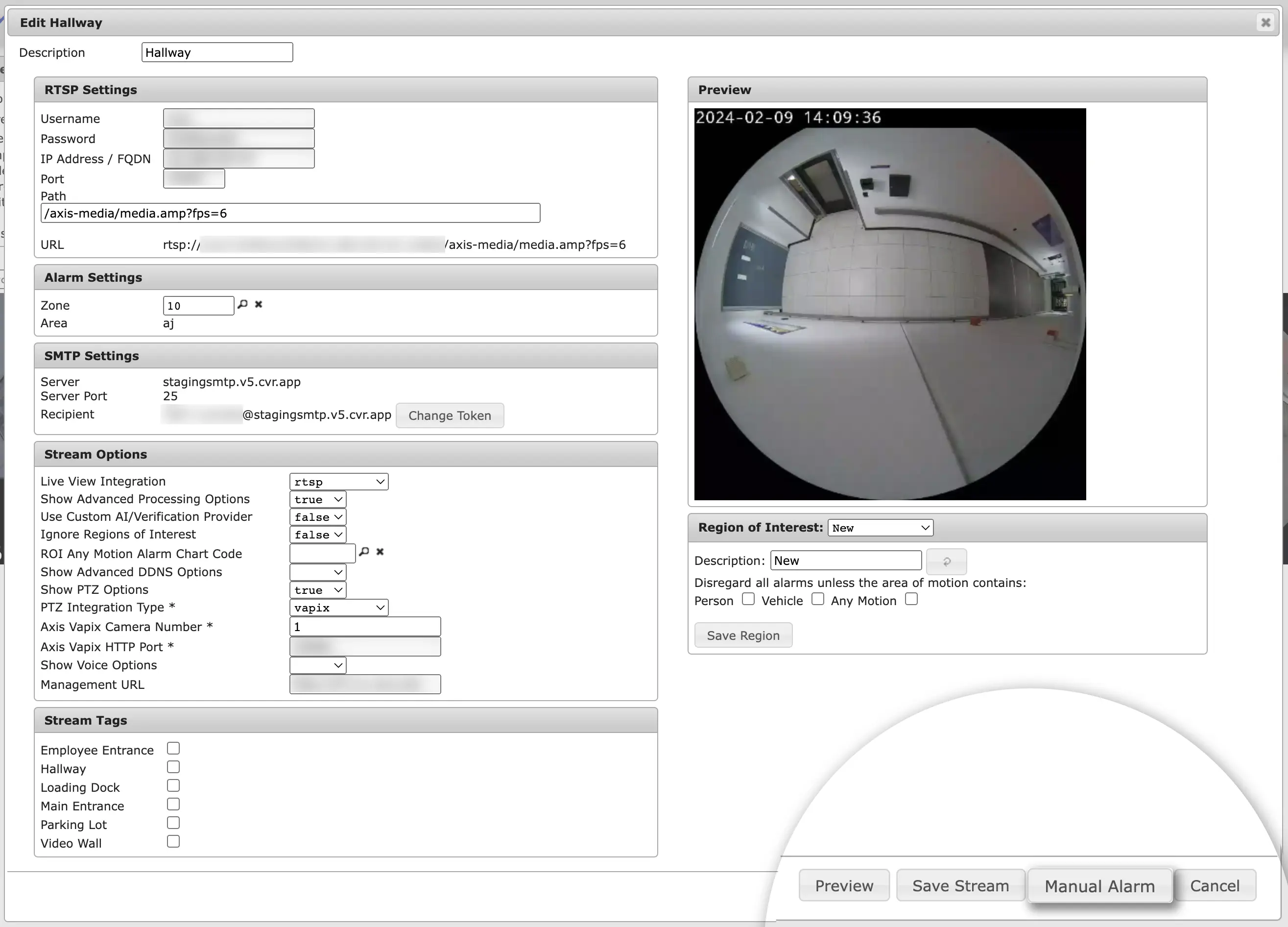Expand PTZ Integration Type dropdown
1288x927 pixels.
(338, 608)
